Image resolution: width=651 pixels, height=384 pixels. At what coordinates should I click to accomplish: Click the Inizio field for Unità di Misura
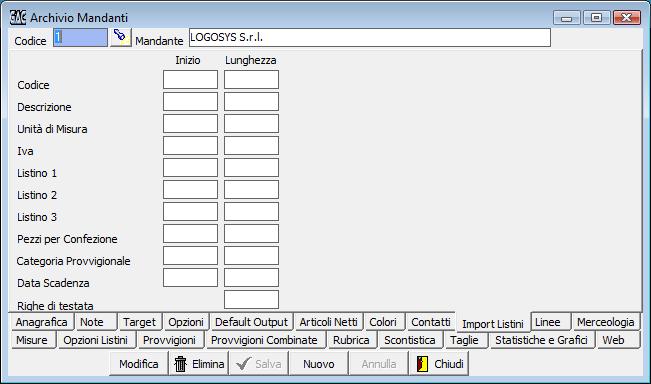coord(190,123)
